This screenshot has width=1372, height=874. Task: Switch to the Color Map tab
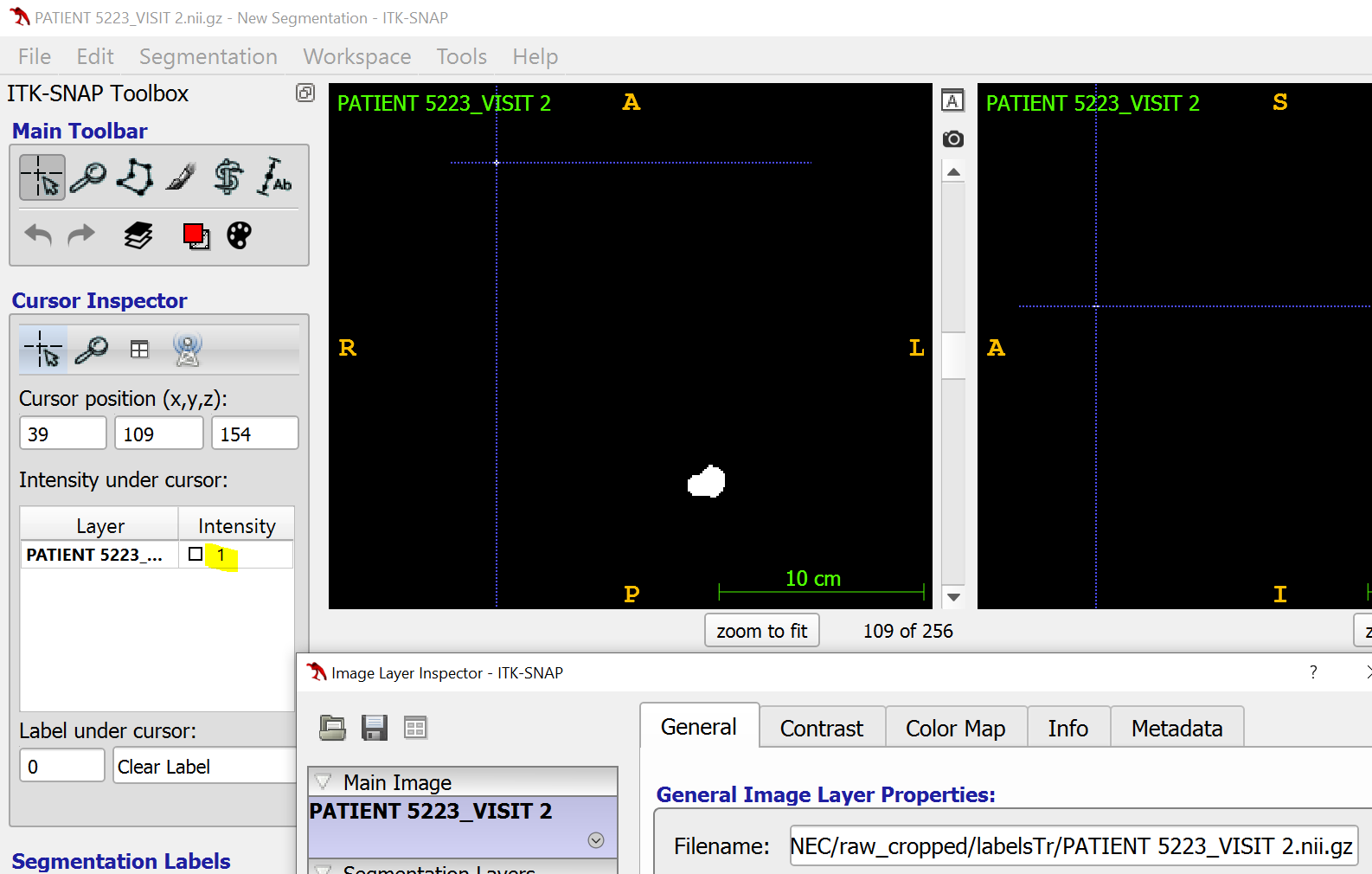956,728
